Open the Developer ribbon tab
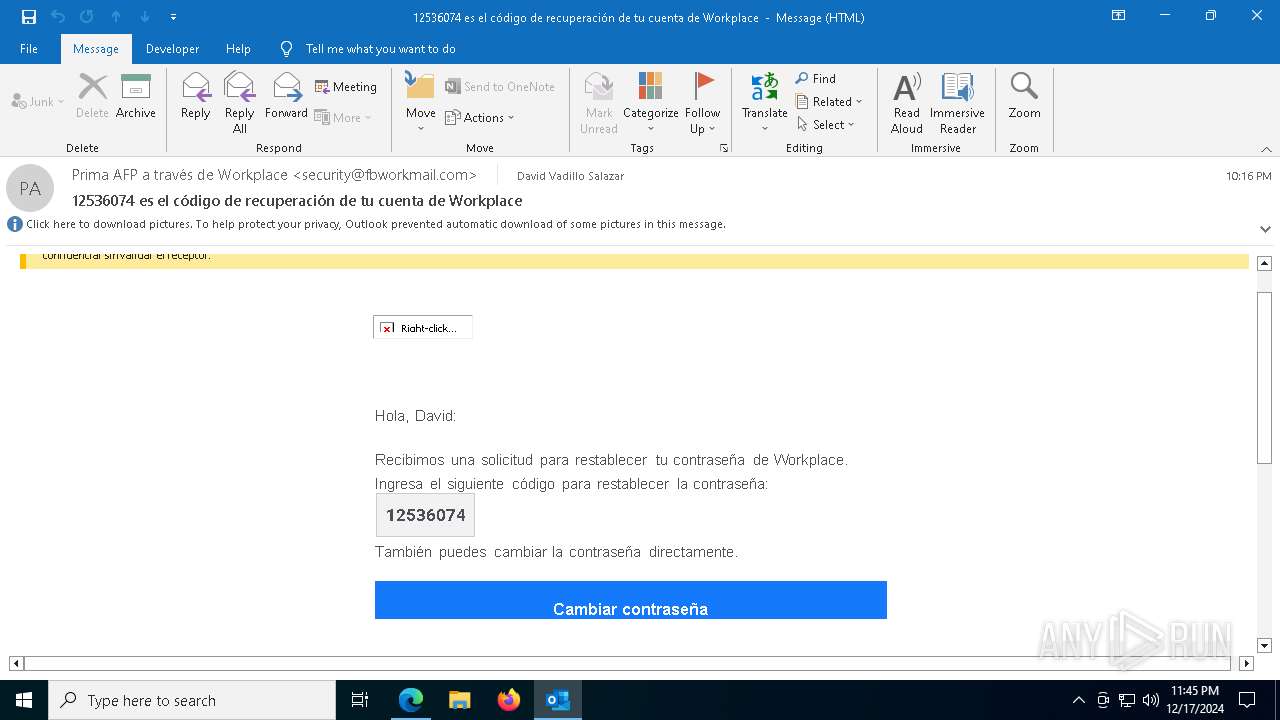1280x720 pixels. 172,48
